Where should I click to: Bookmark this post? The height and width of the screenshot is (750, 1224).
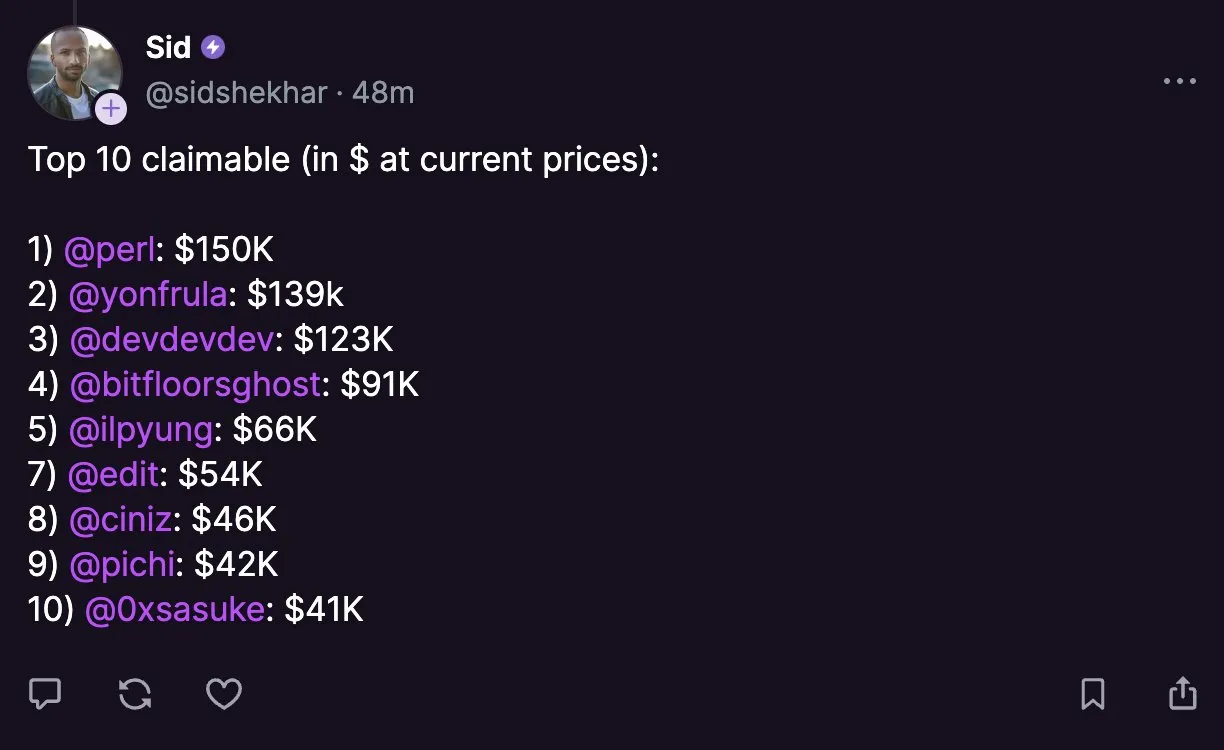[1093, 693]
